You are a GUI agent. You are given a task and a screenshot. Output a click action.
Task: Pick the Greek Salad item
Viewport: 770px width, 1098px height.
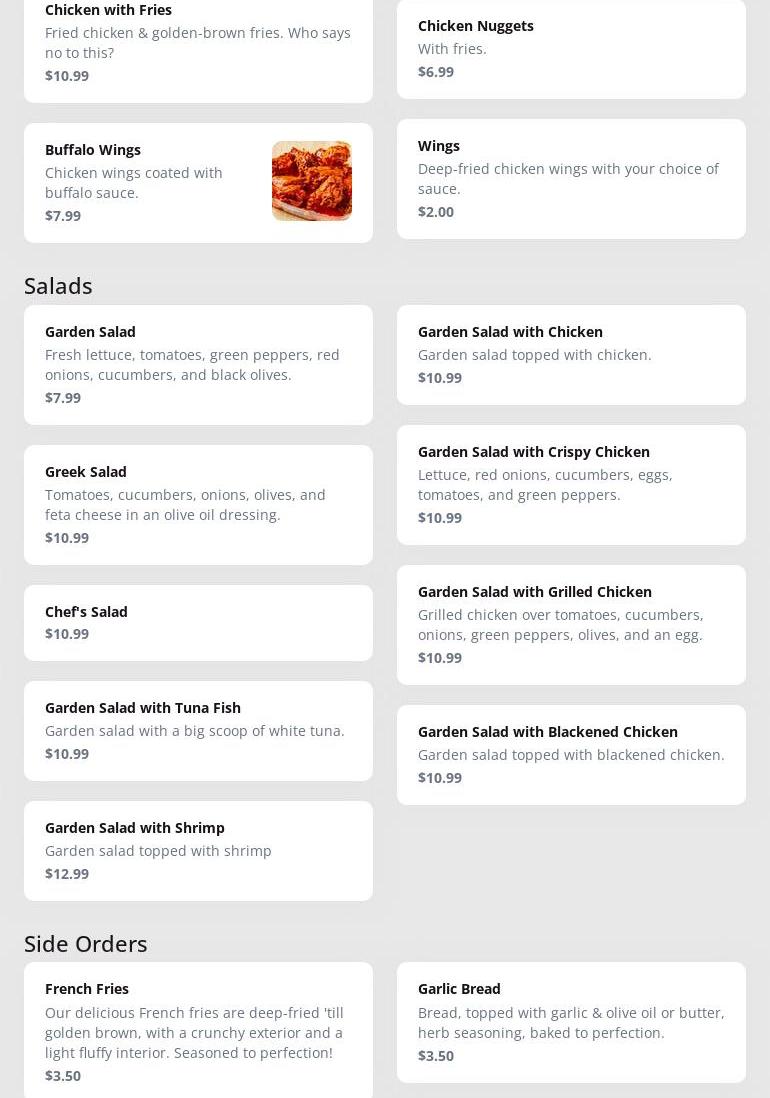(198, 504)
